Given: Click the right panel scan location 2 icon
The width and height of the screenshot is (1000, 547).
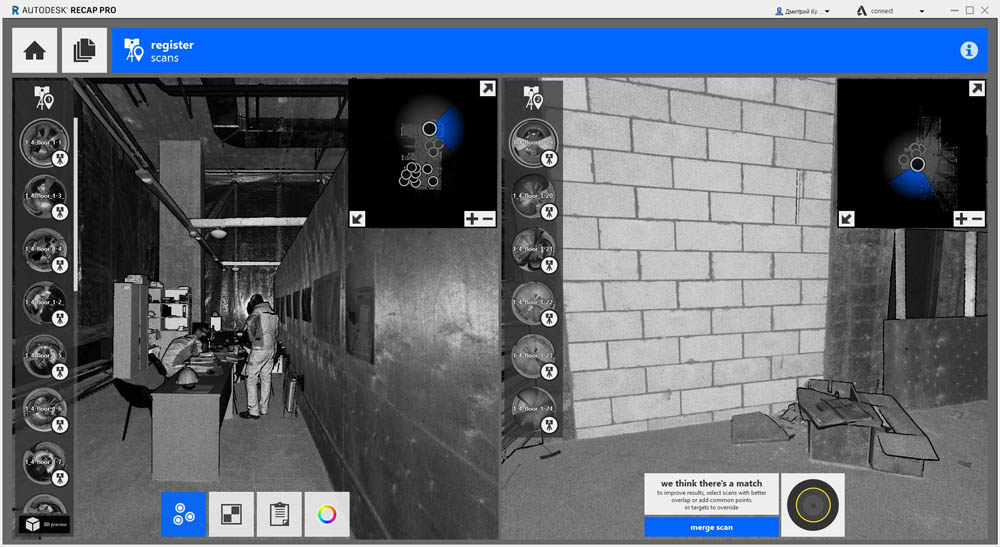Looking at the screenshot, I should tap(533, 98).
